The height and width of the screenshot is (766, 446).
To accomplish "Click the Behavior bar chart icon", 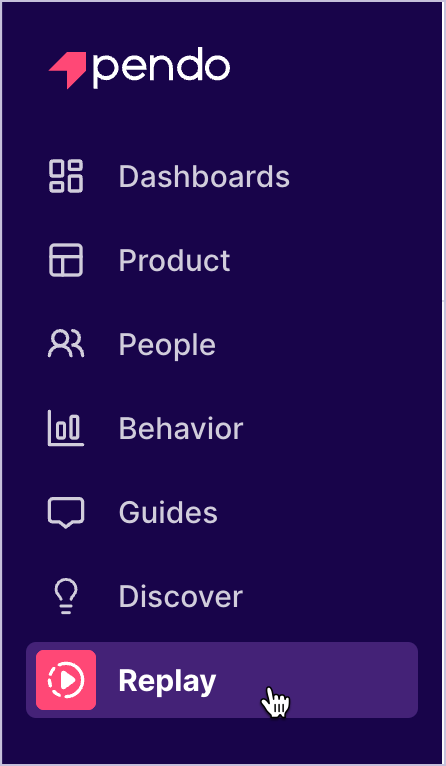I will coord(66,428).
